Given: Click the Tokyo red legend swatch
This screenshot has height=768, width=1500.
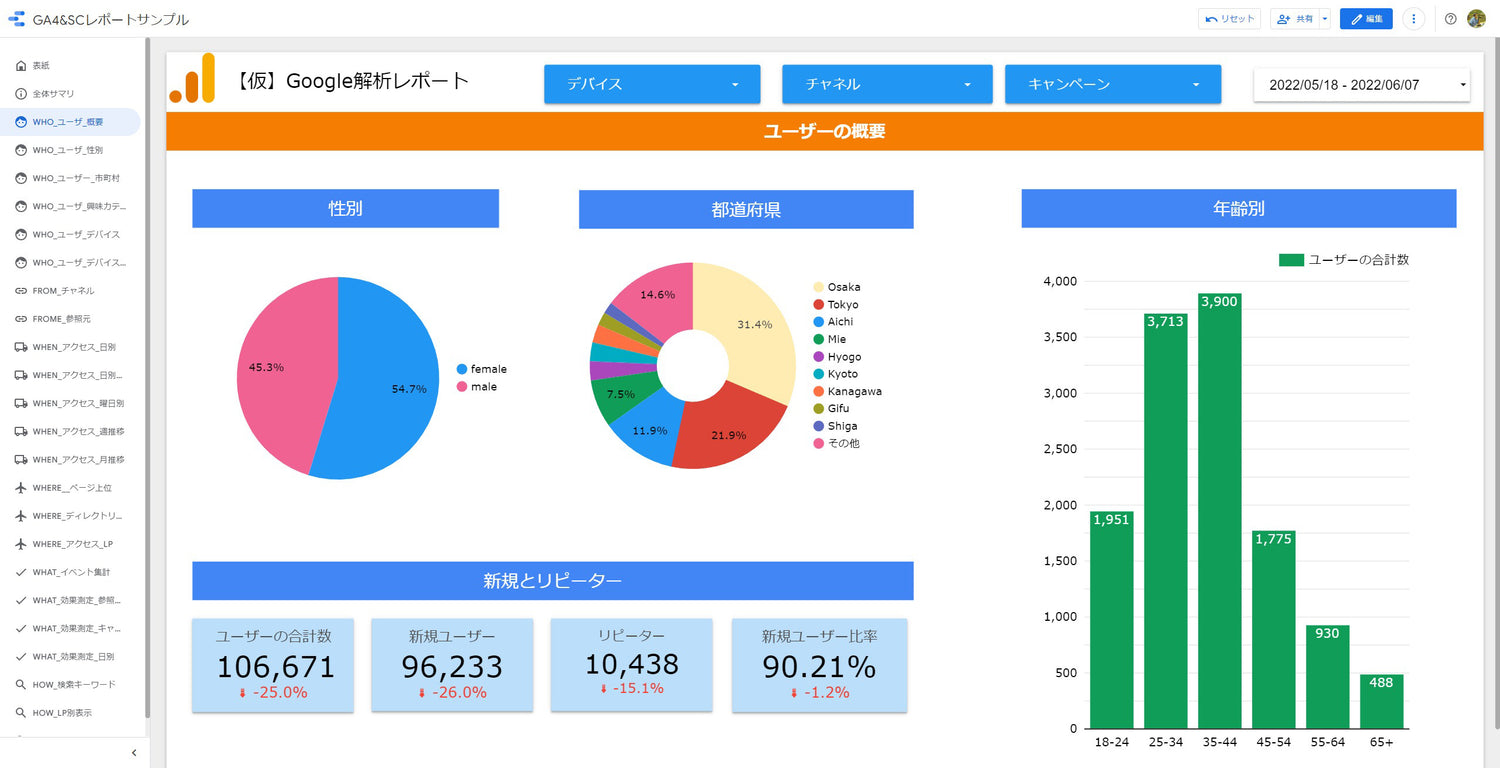Looking at the screenshot, I should [x=819, y=305].
